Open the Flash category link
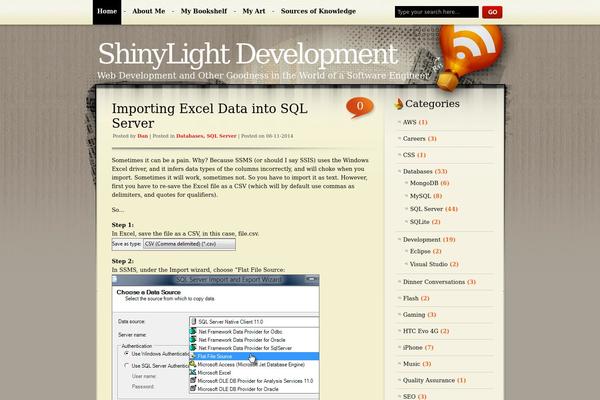Image resolution: width=600 pixels, height=400 pixels. (411, 299)
